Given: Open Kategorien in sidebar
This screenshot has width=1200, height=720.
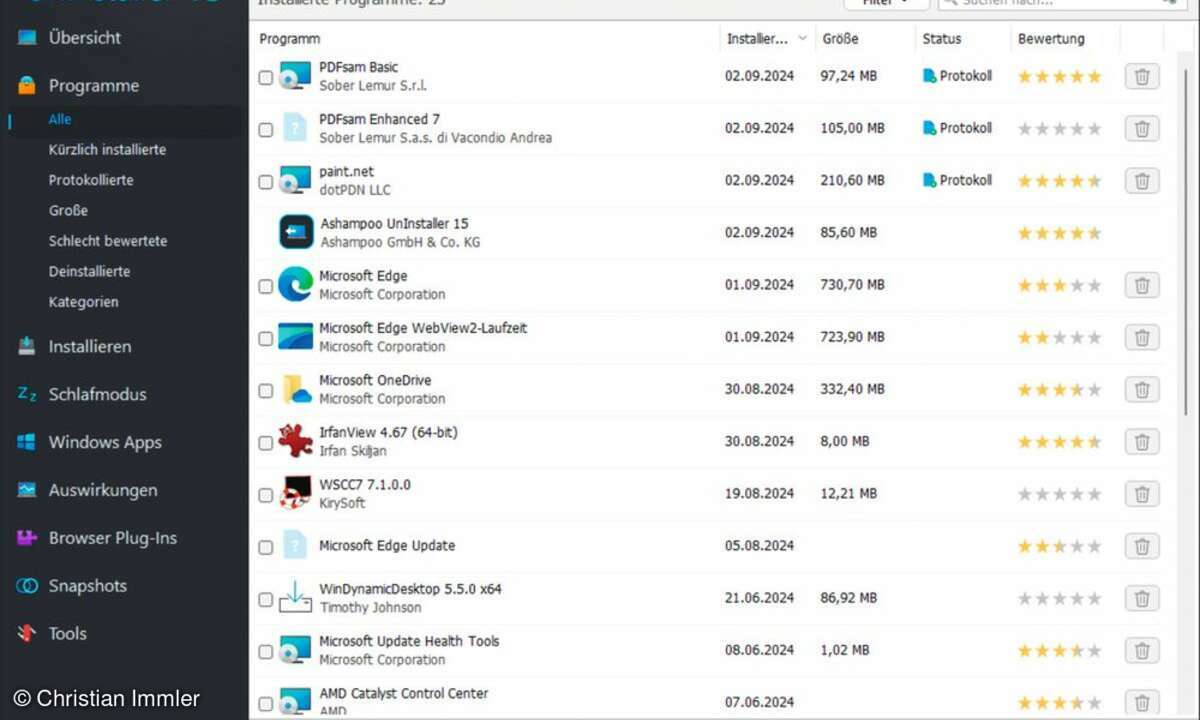Looking at the screenshot, I should tap(83, 302).
